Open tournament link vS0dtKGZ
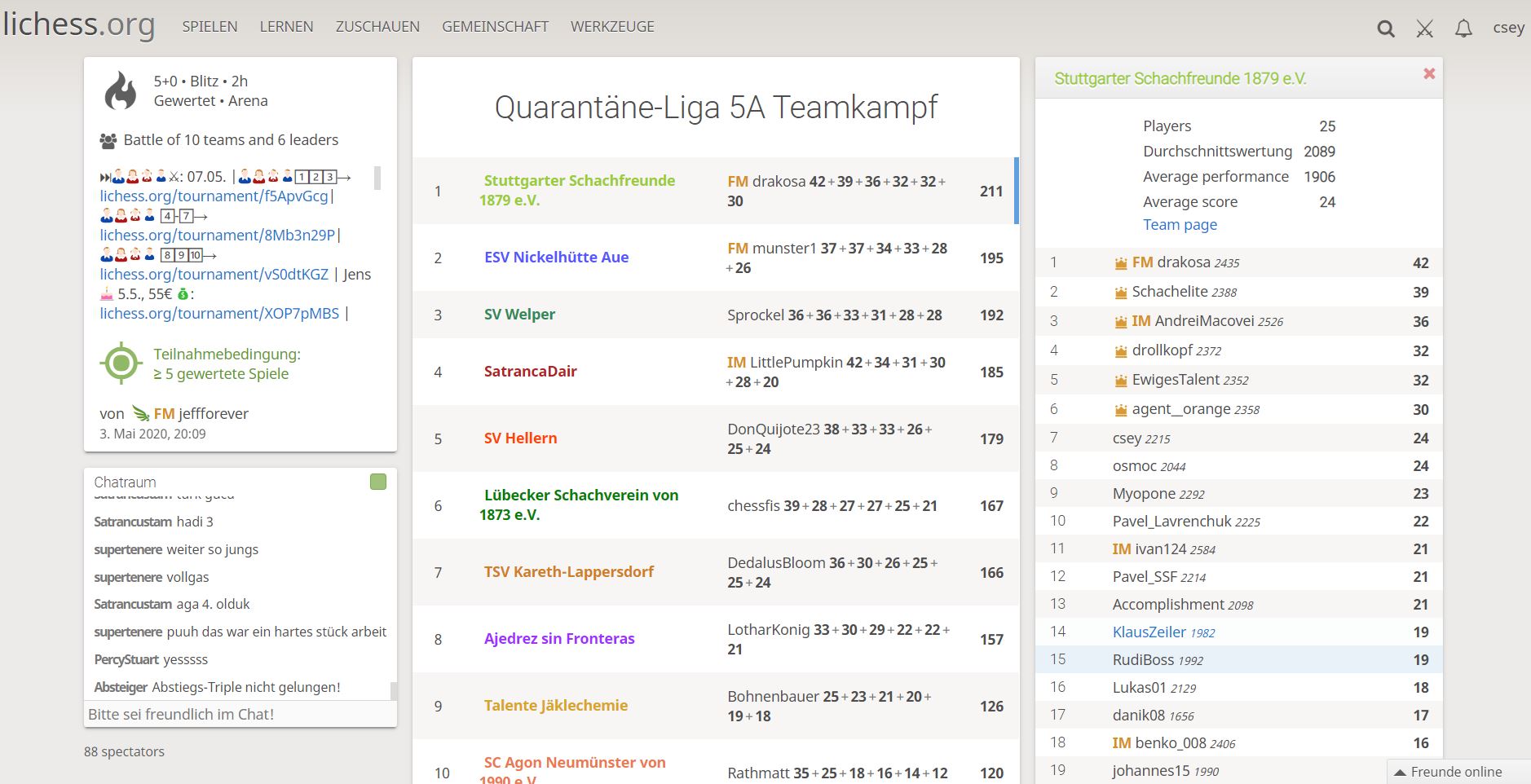This screenshot has width=1531, height=784. tap(214, 274)
